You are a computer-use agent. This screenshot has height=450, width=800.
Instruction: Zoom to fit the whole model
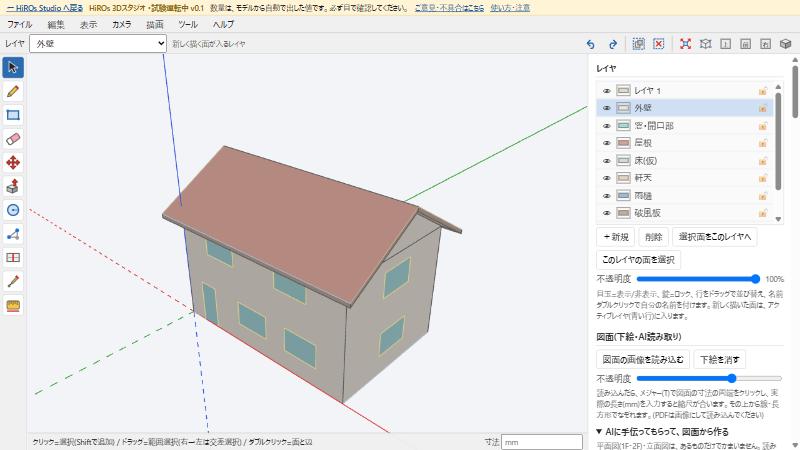click(x=685, y=44)
